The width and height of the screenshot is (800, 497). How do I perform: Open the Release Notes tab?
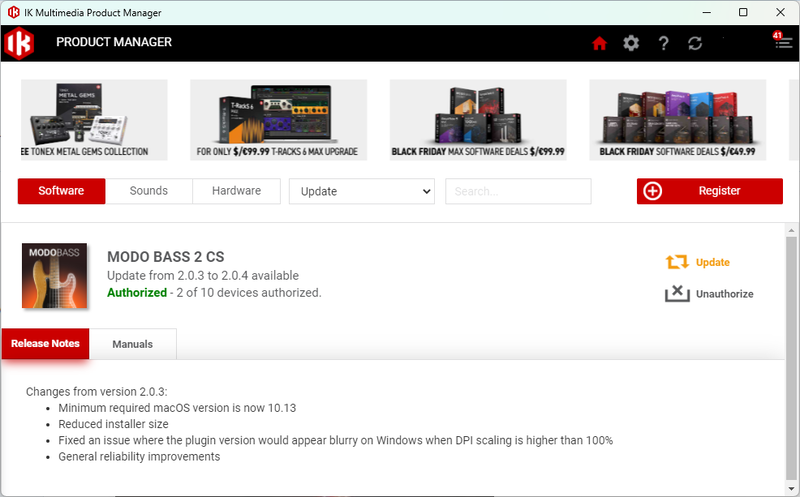pyautogui.click(x=45, y=343)
